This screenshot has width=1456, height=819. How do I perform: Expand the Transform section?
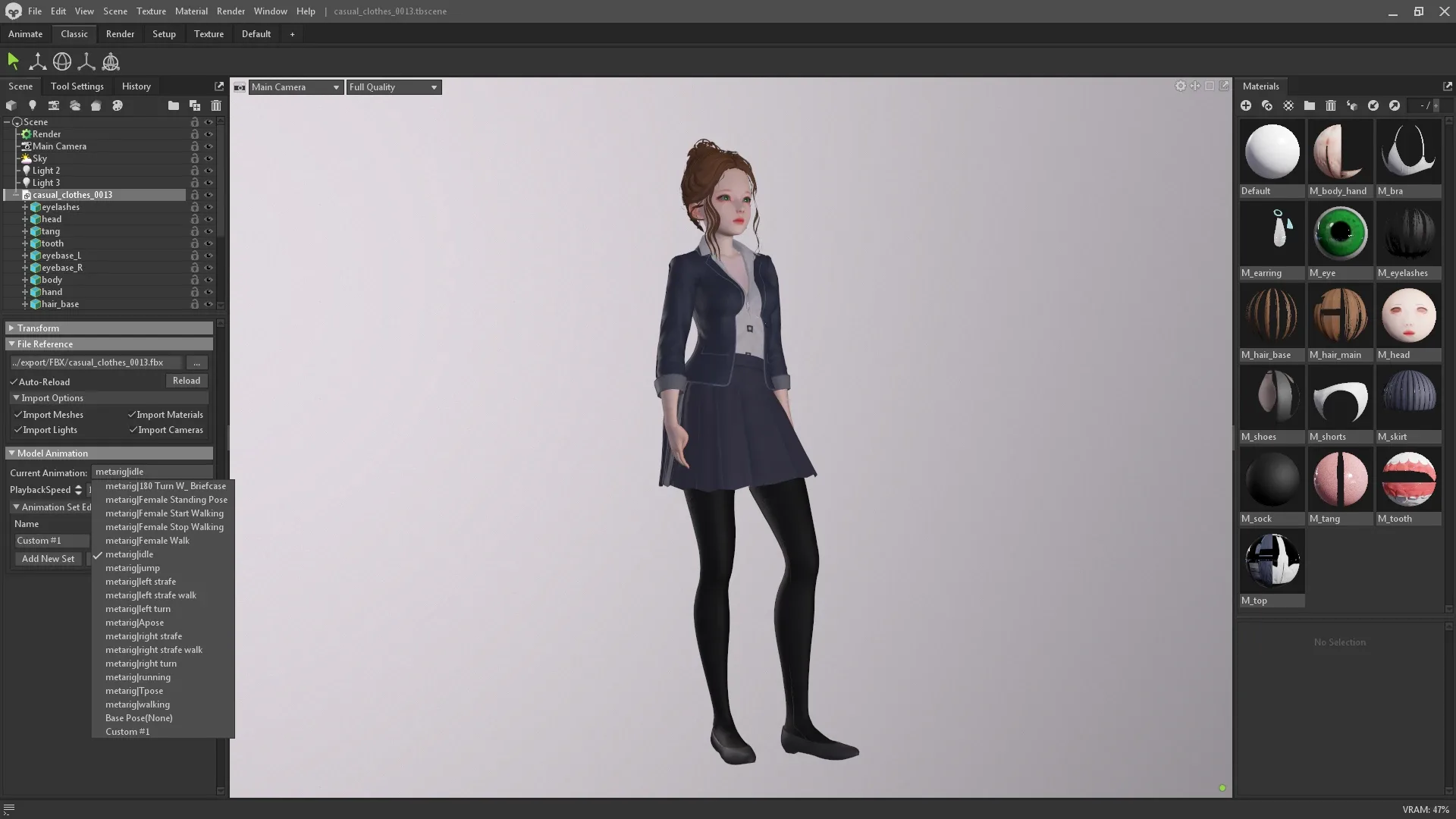[x=11, y=328]
